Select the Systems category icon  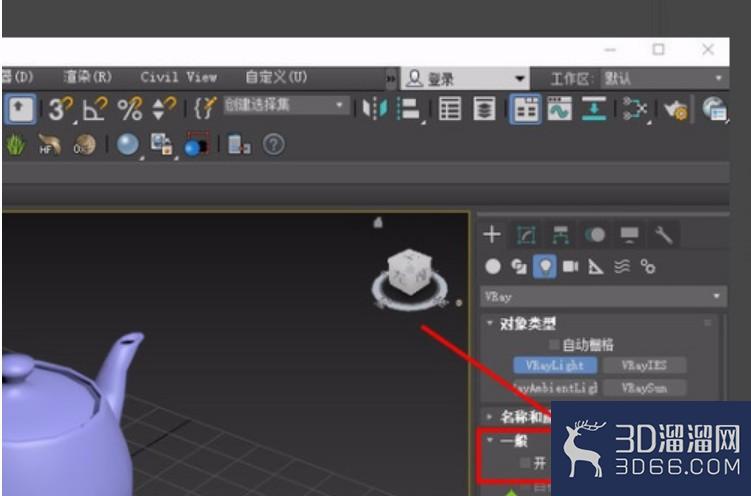pyautogui.click(x=648, y=267)
